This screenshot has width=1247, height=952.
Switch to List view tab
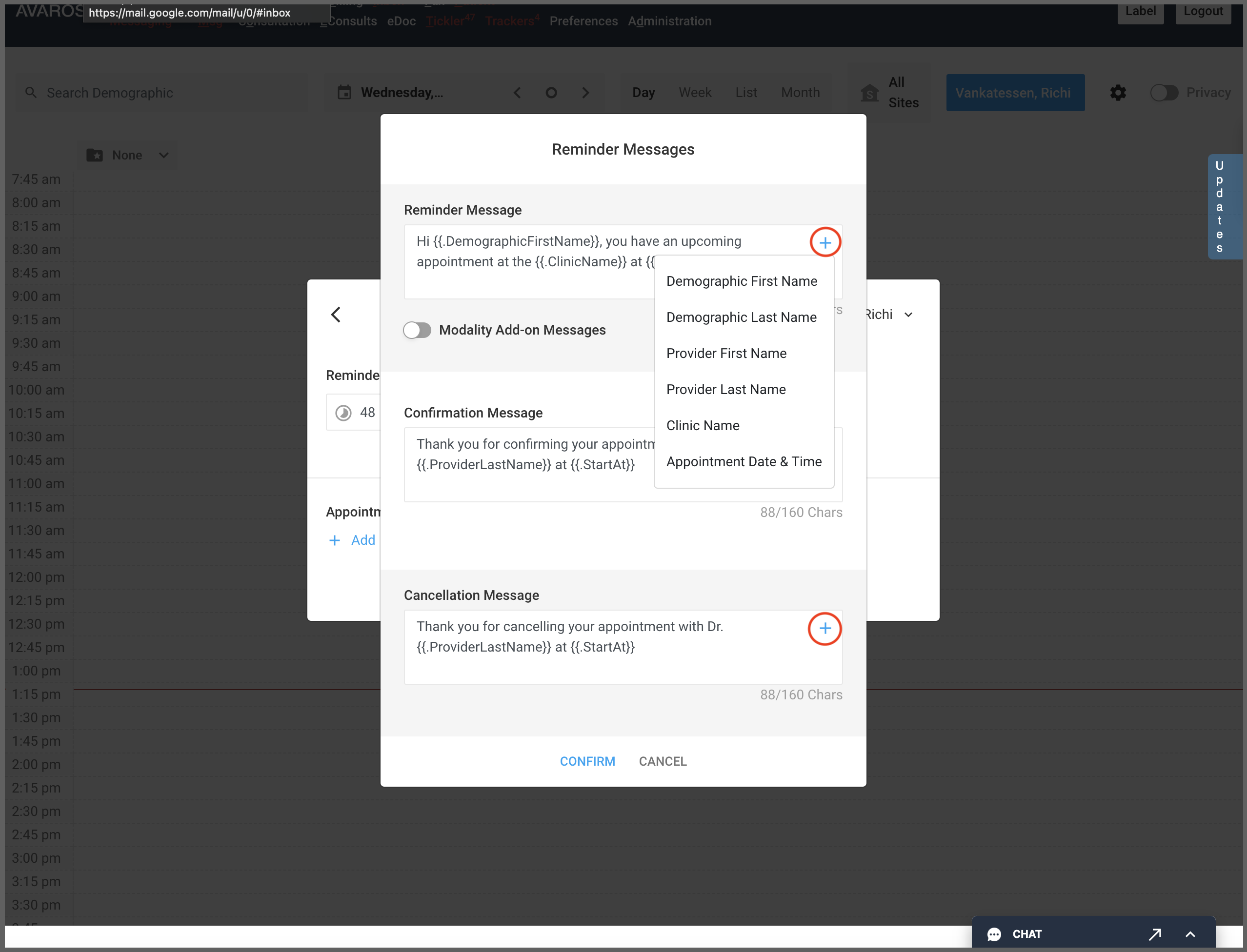click(x=746, y=92)
